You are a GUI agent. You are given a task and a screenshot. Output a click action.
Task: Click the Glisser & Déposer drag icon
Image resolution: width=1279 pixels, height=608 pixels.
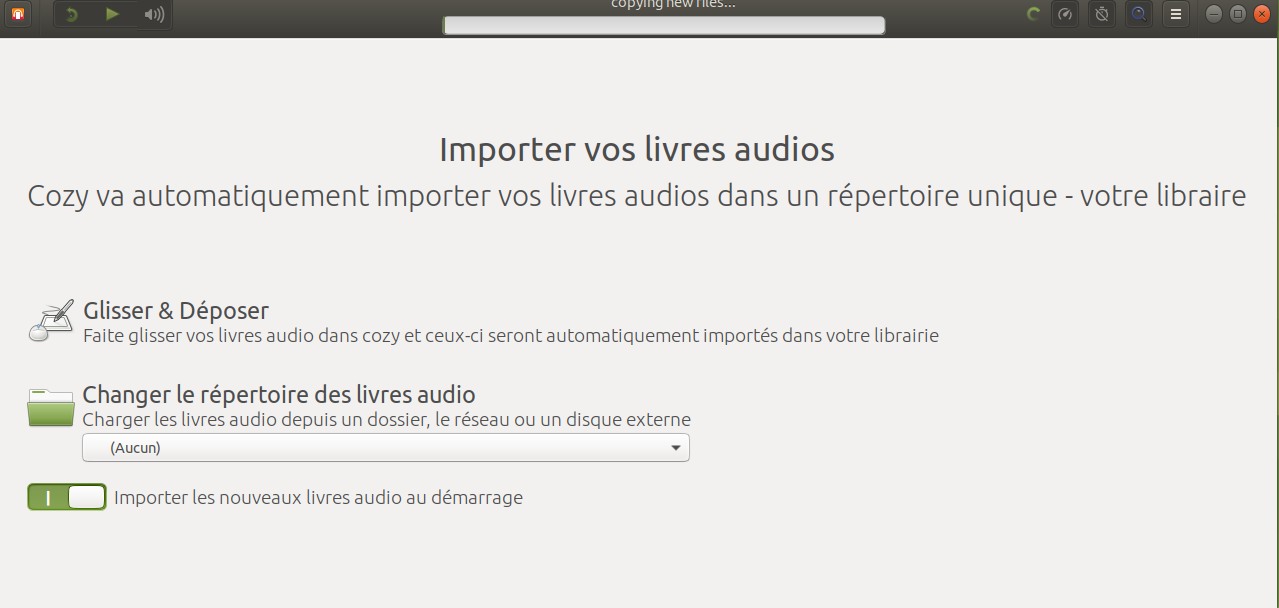point(51,320)
